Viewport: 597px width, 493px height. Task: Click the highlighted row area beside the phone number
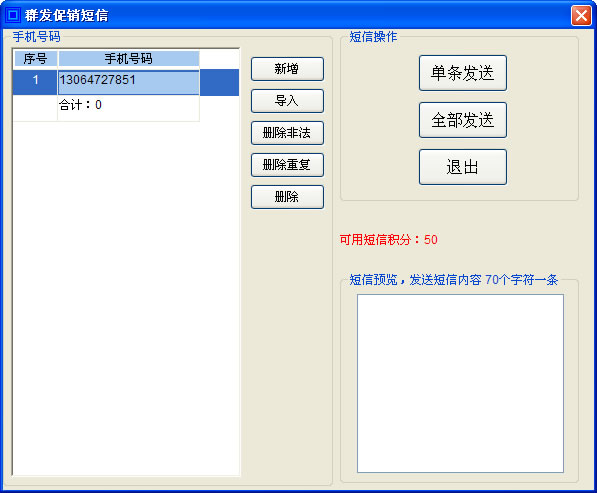[219, 82]
